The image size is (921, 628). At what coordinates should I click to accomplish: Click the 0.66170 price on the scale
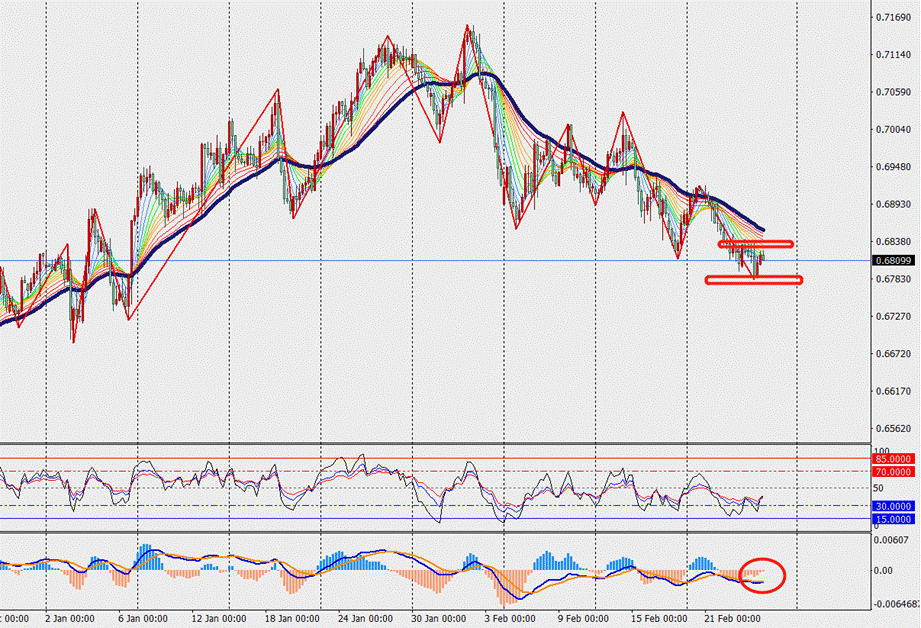pos(891,391)
